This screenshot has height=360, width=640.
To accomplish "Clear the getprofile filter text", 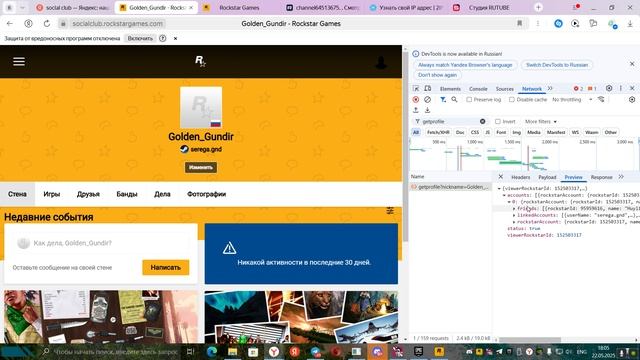I will tap(482, 121).
